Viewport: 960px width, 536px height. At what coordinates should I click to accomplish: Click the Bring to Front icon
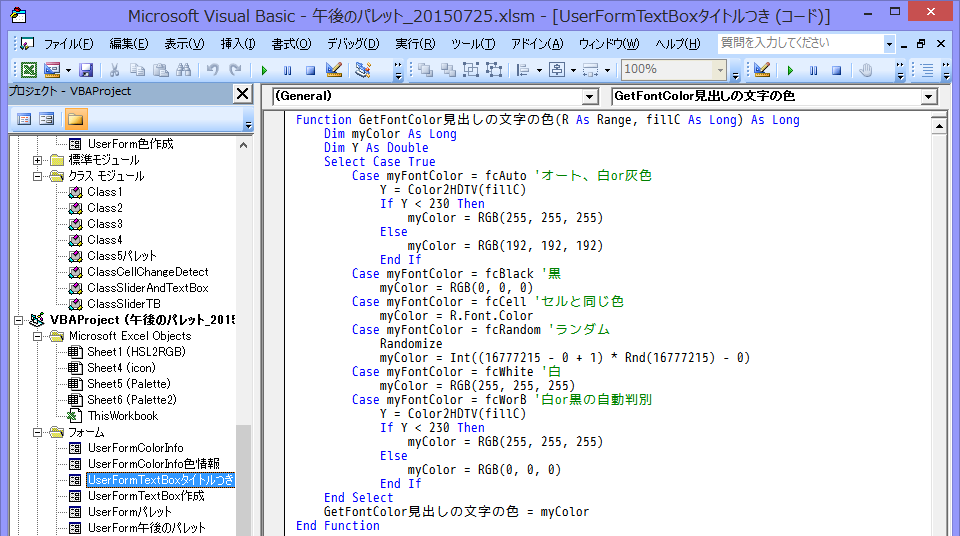coord(425,70)
